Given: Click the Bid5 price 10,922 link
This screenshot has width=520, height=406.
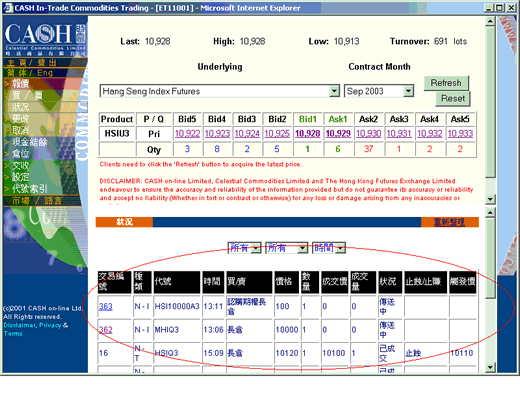Looking at the screenshot, I should [x=187, y=134].
